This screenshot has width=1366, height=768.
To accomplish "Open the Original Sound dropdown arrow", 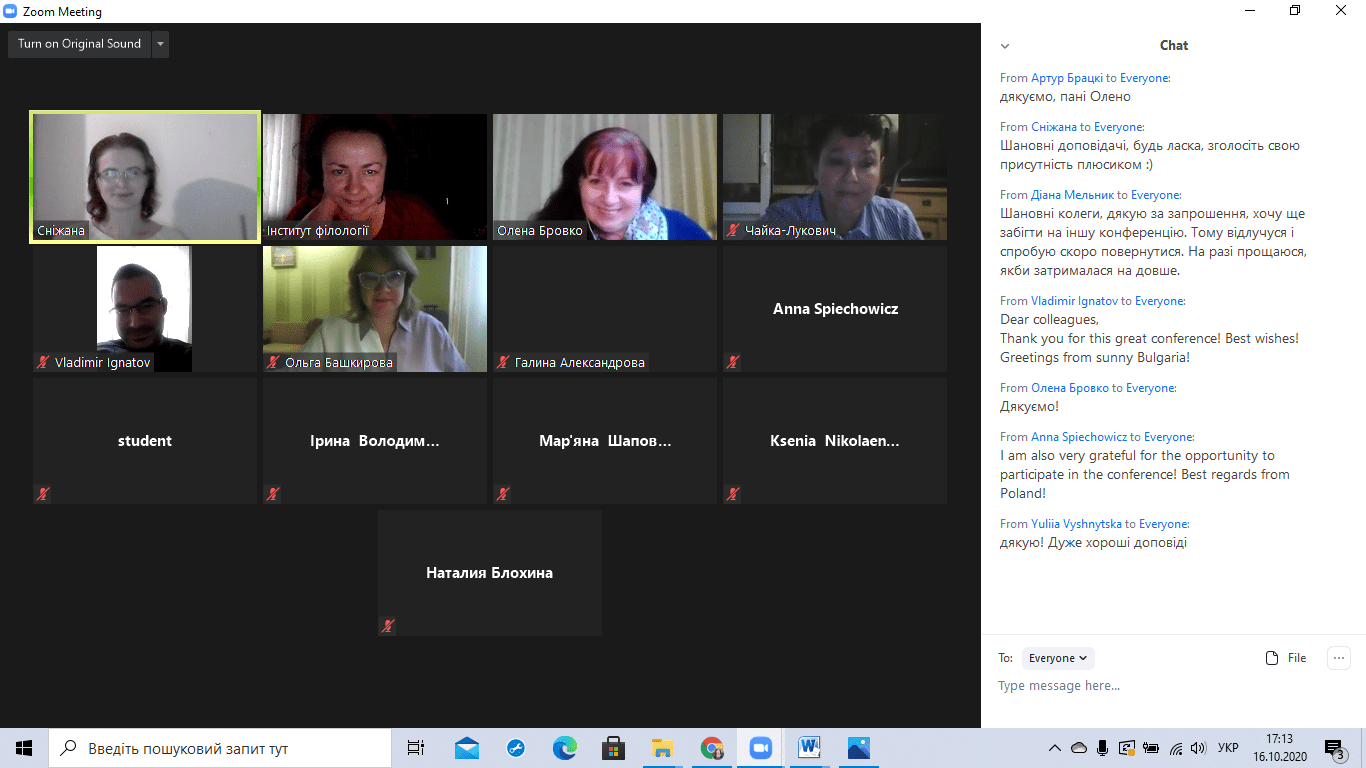I will (x=160, y=44).
